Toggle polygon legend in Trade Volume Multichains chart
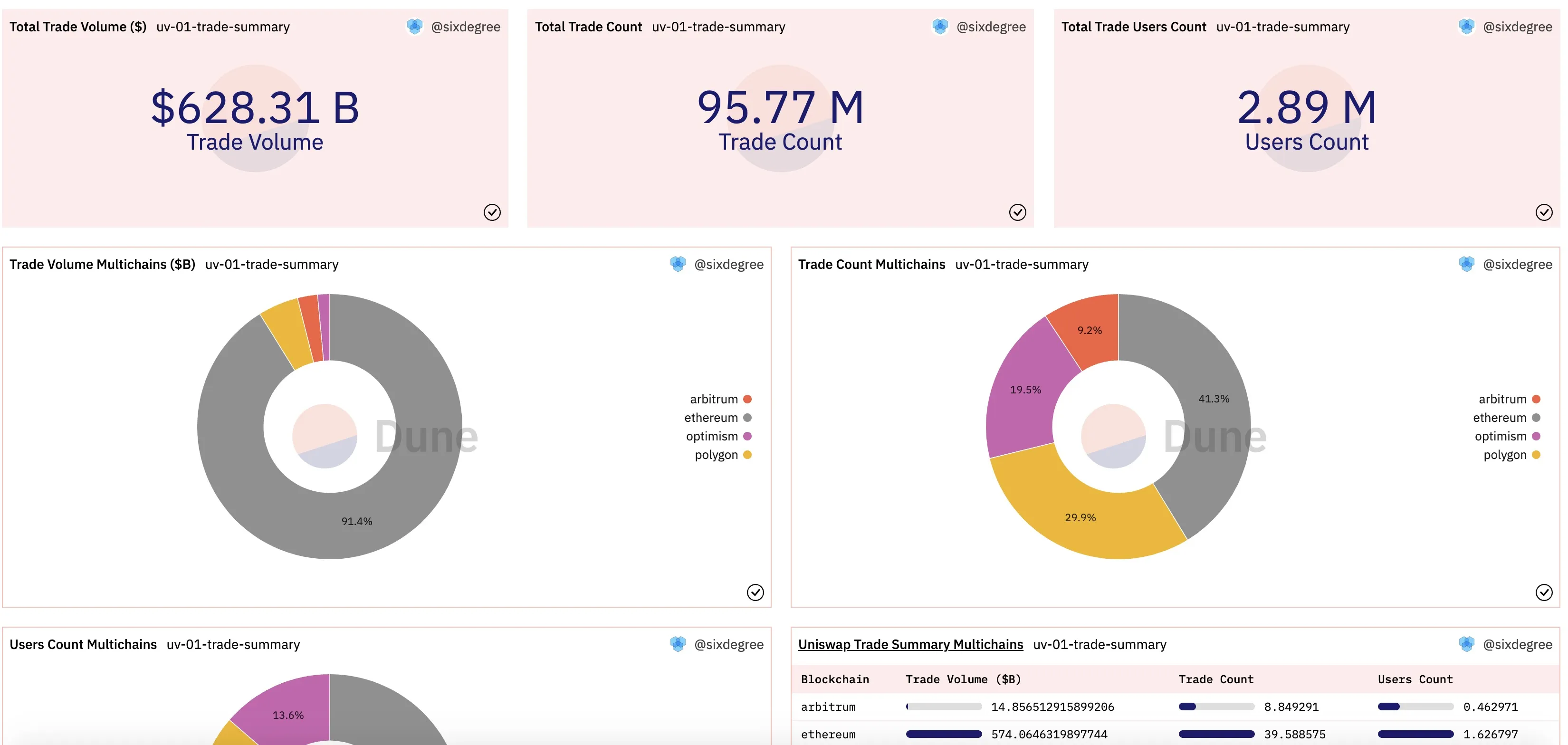Image resolution: width=1568 pixels, height=745 pixels. pyautogui.click(x=723, y=455)
